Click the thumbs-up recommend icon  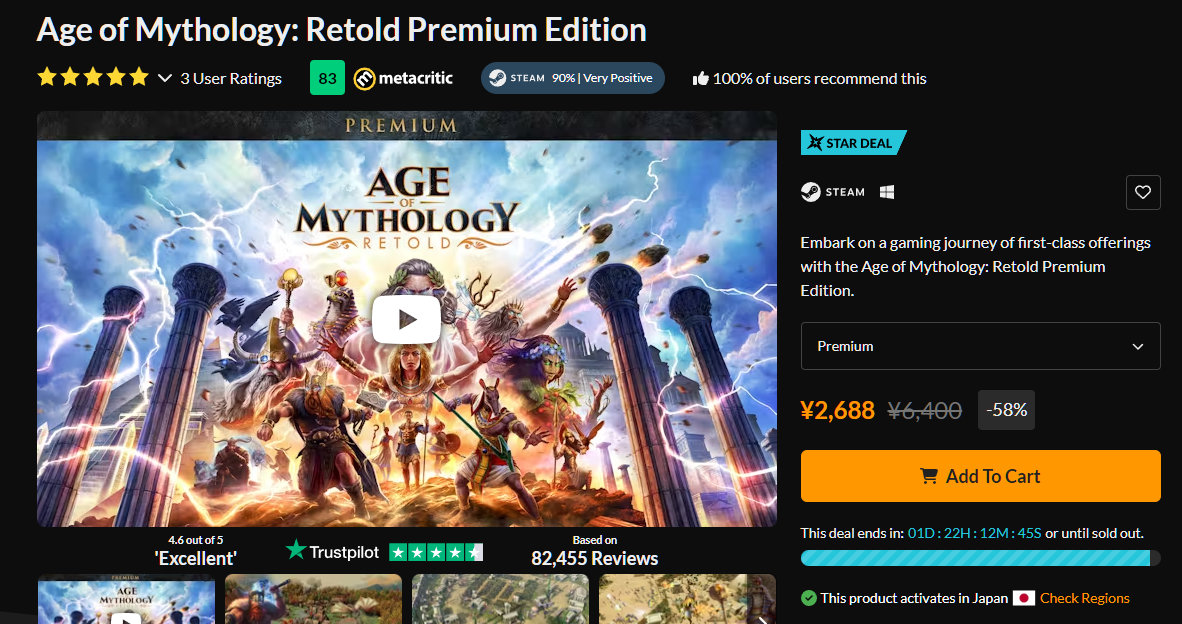pos(700,78)
